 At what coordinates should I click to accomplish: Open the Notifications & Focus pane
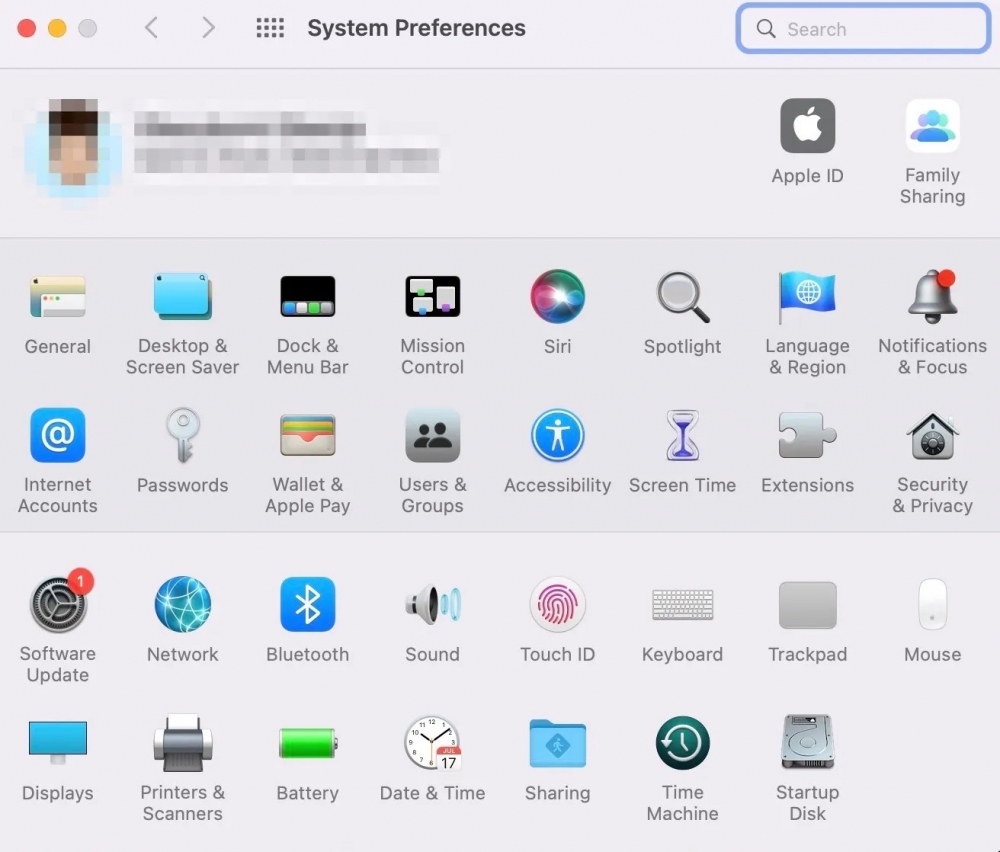click(932, 296)
